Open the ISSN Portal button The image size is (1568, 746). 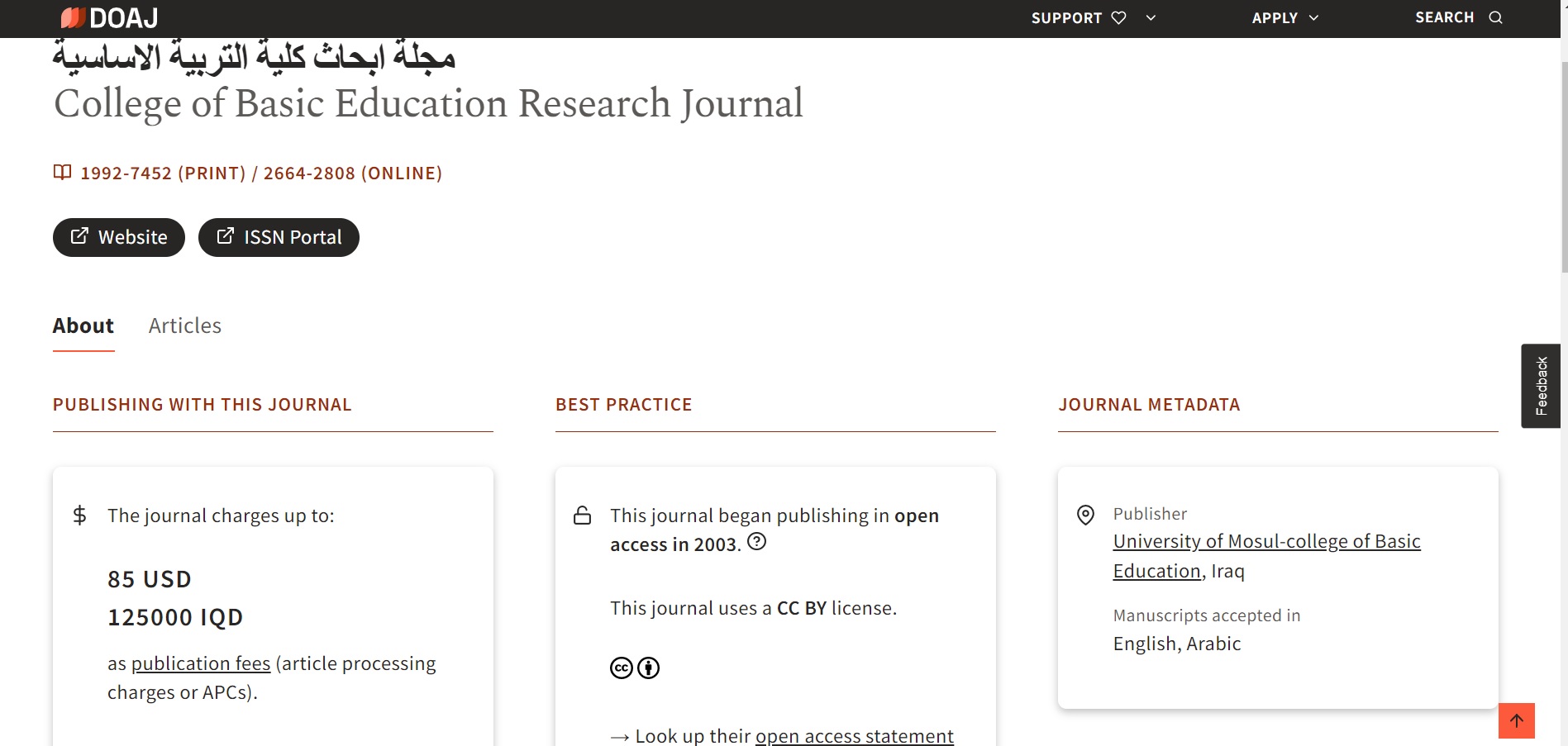[279, 237]
